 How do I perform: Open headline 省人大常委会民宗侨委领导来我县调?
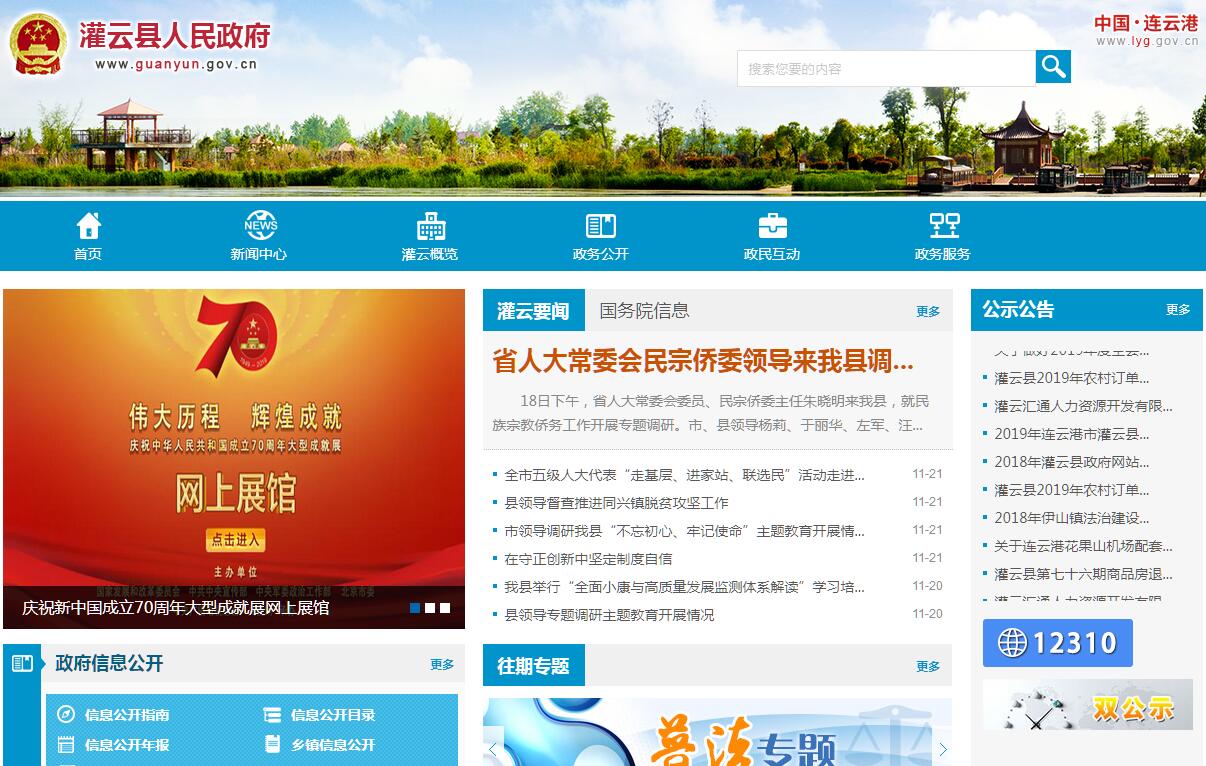coord(703,361)
